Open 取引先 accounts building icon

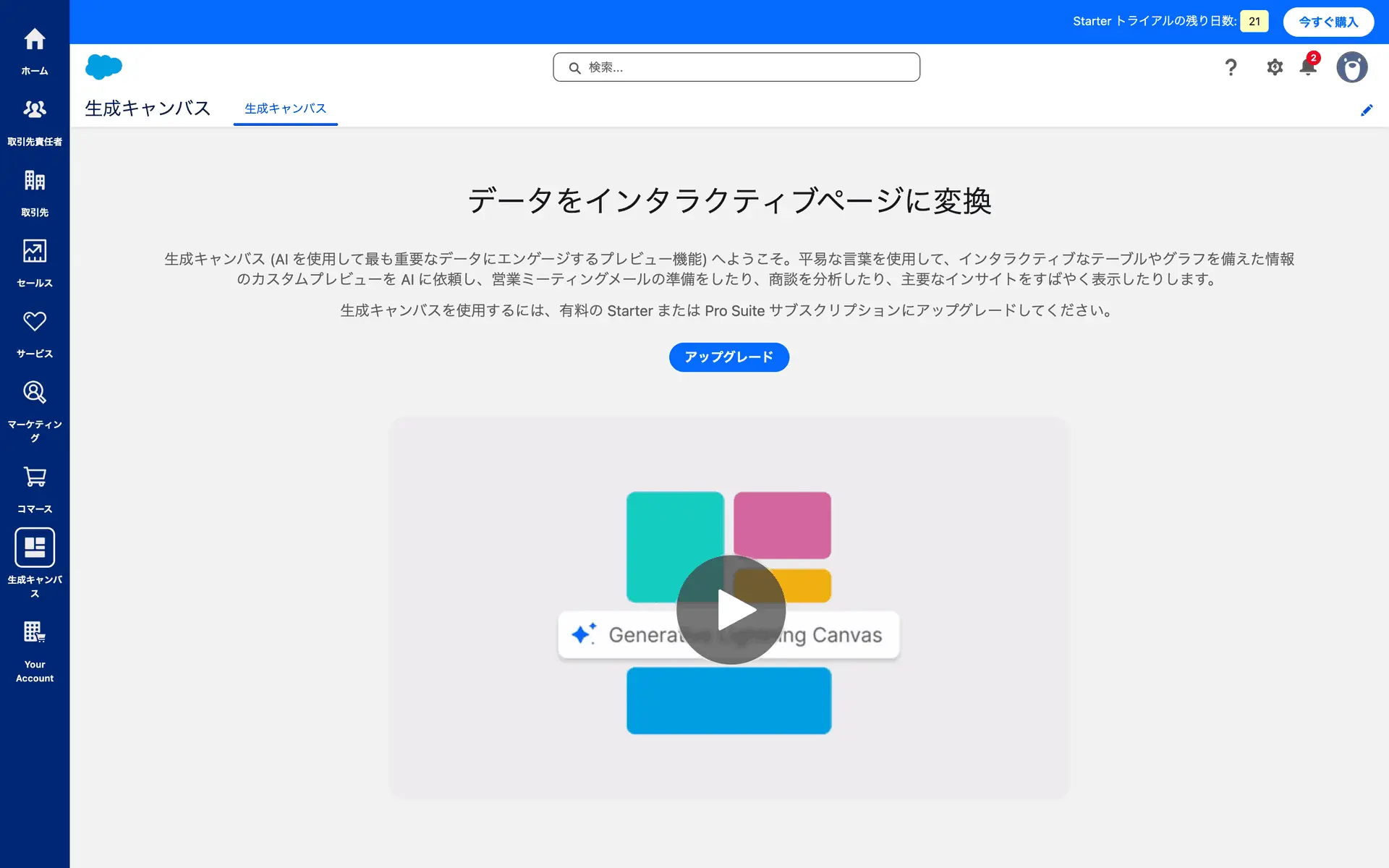[x=35, y=190]
